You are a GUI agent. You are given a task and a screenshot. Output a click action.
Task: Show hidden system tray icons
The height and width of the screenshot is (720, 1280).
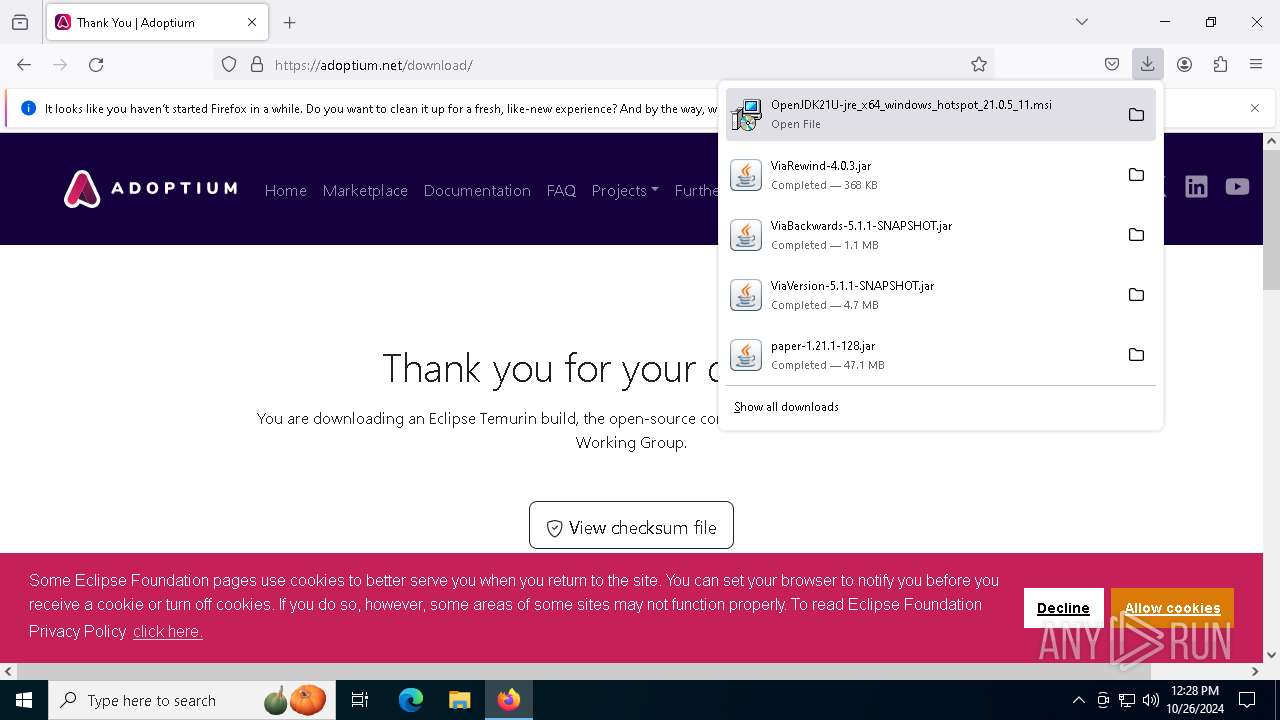pos(1078,700)
